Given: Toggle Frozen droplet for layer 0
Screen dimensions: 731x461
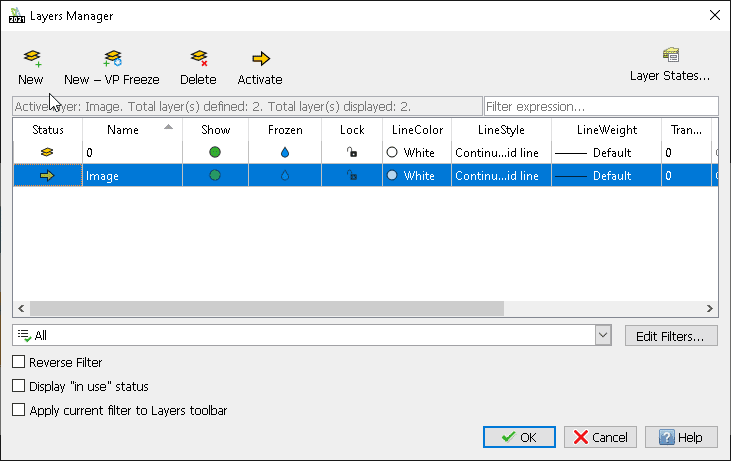Looking at the screenshot, I should click(285, 153).
